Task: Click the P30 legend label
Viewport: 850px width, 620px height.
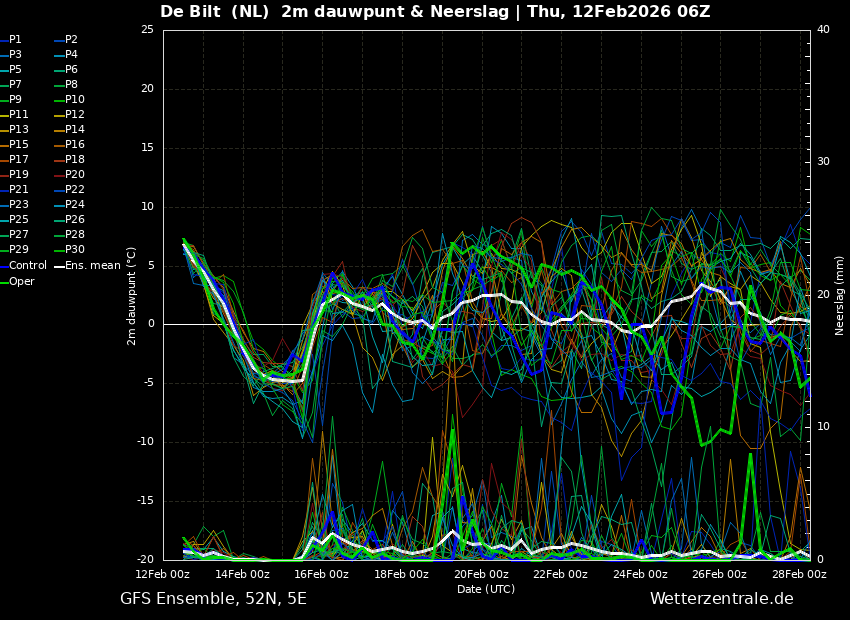Action: 75,250
